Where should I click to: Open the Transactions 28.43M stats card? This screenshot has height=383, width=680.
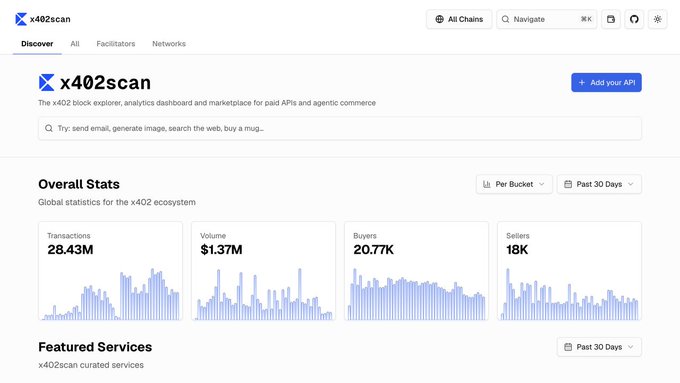click(110, 271)
